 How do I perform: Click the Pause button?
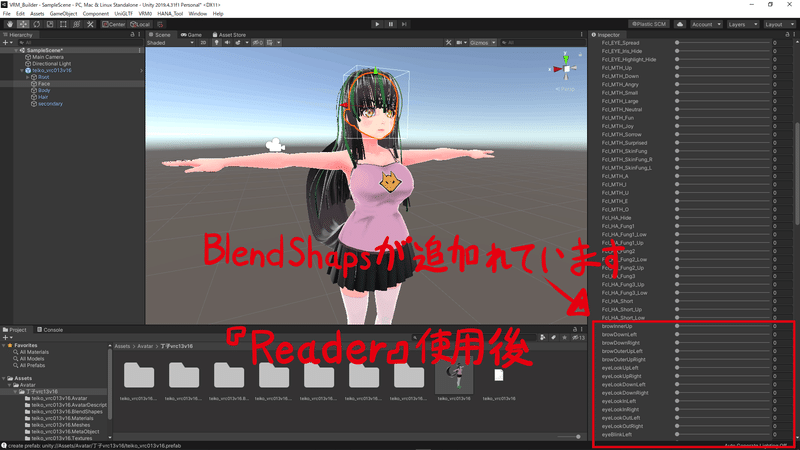pyautogui.click(x=391, y=24)
